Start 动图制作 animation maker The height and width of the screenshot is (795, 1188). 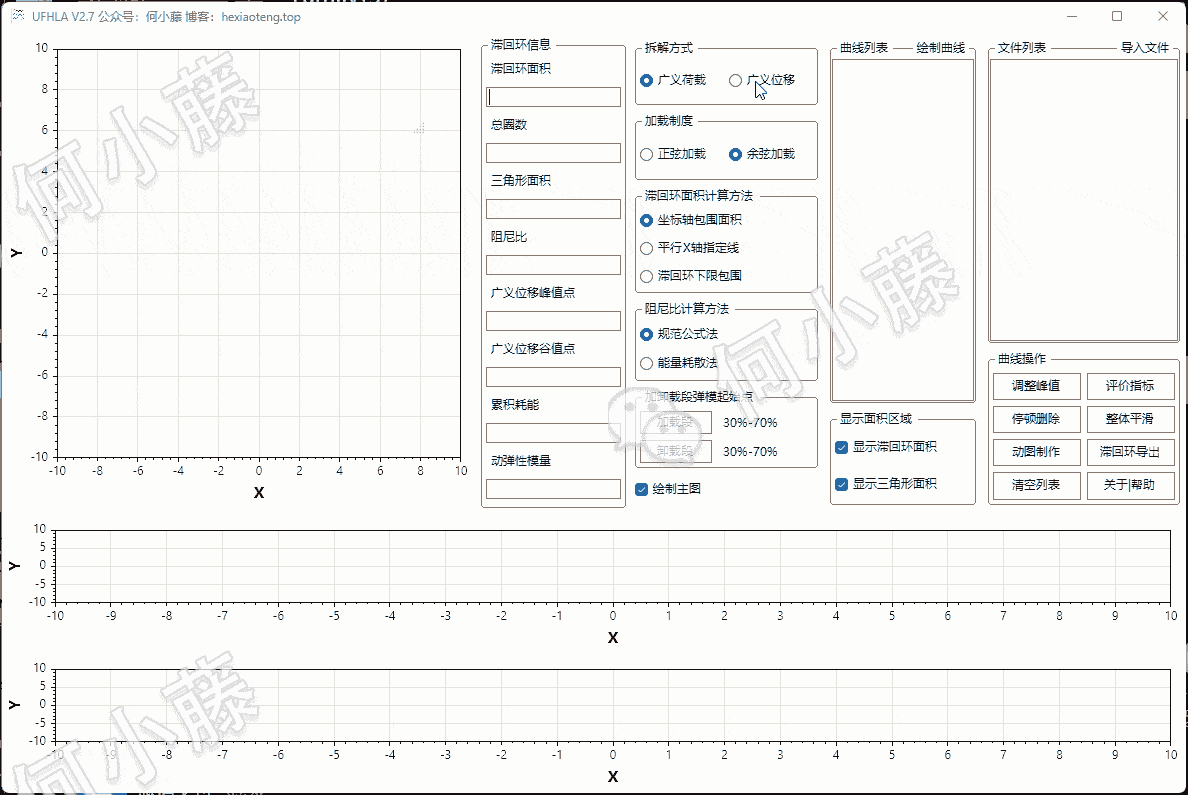[1036, 452]
